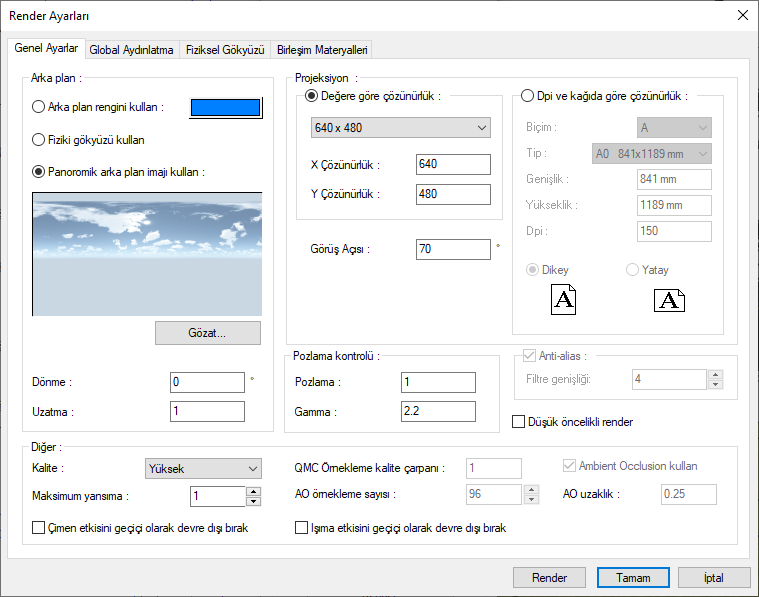This screenshot has height=597, width=759.
Task: Click the Görüş Açısı input field
Action: [453, 249]
